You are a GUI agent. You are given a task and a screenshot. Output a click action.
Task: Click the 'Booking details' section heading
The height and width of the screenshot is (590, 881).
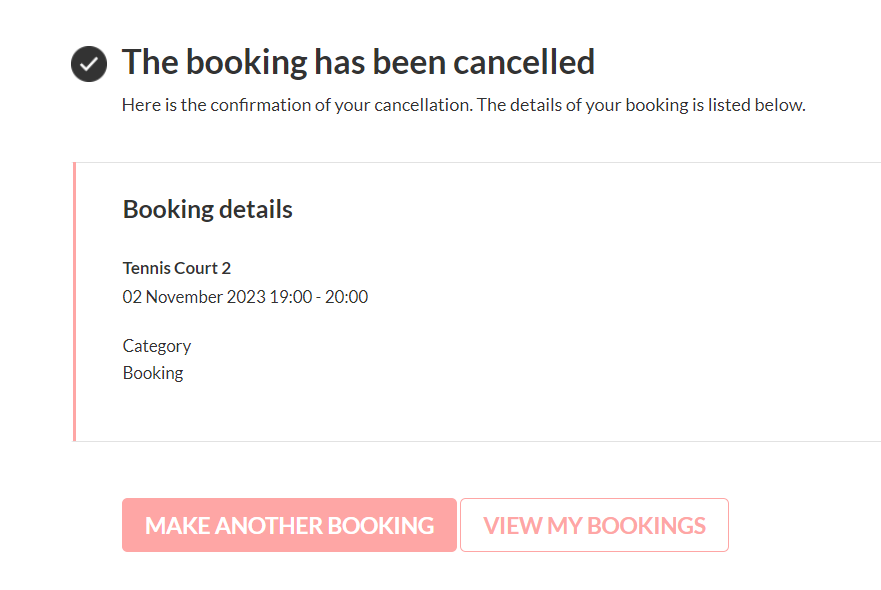point(207,209)
